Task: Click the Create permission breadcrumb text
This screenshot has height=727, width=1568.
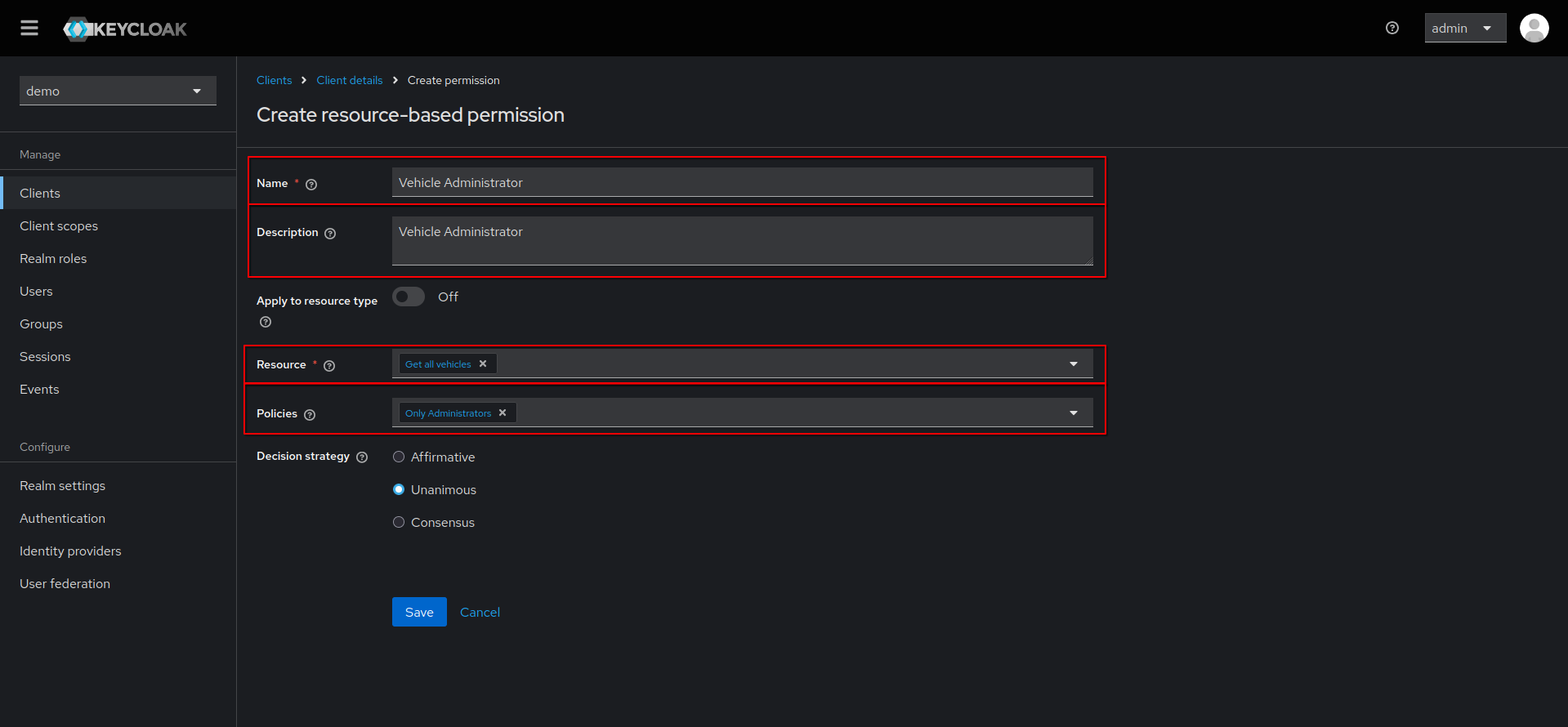Action: pos(453,80)
